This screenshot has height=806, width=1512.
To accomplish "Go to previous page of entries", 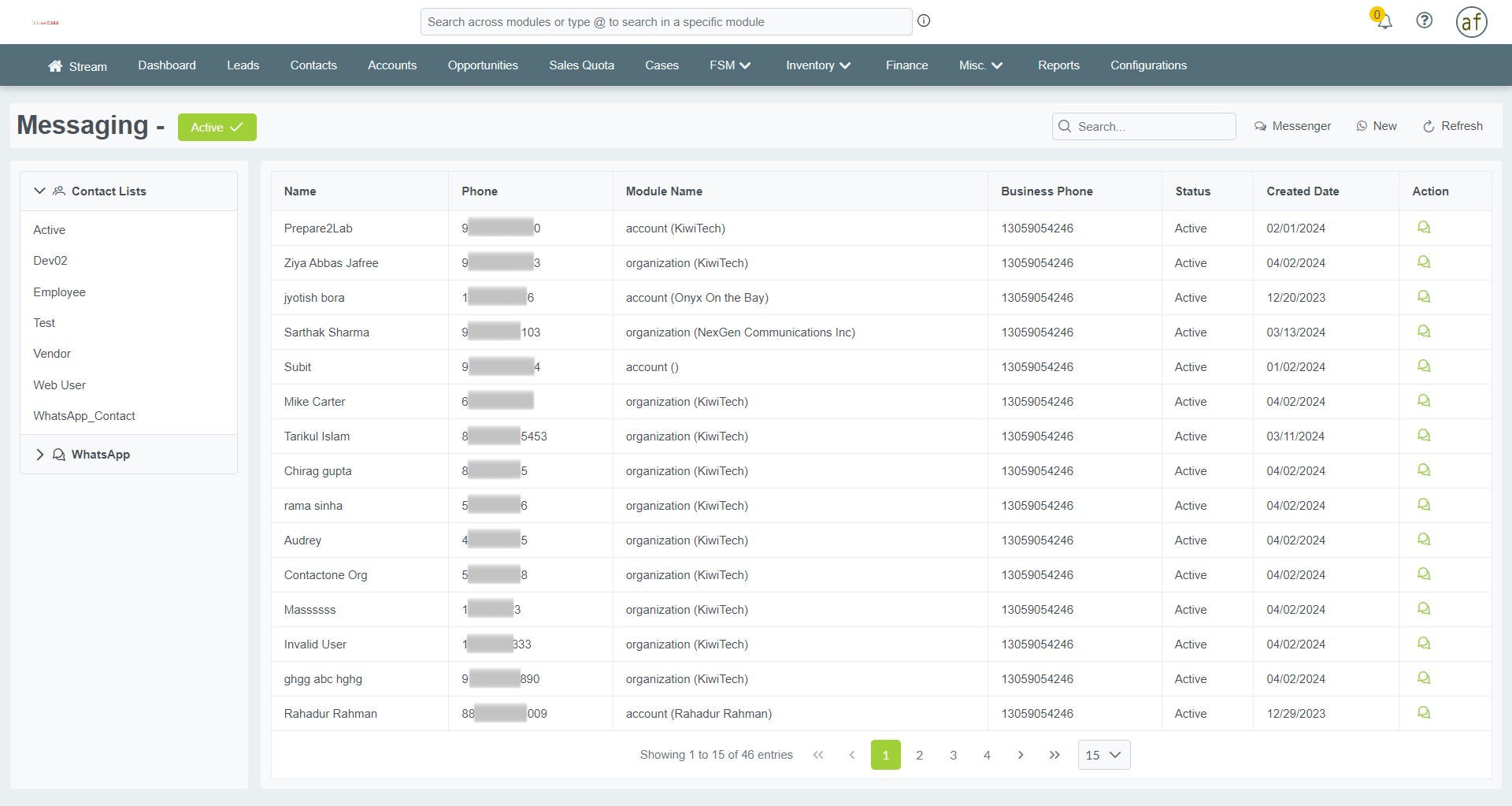I will click(851, 755).
